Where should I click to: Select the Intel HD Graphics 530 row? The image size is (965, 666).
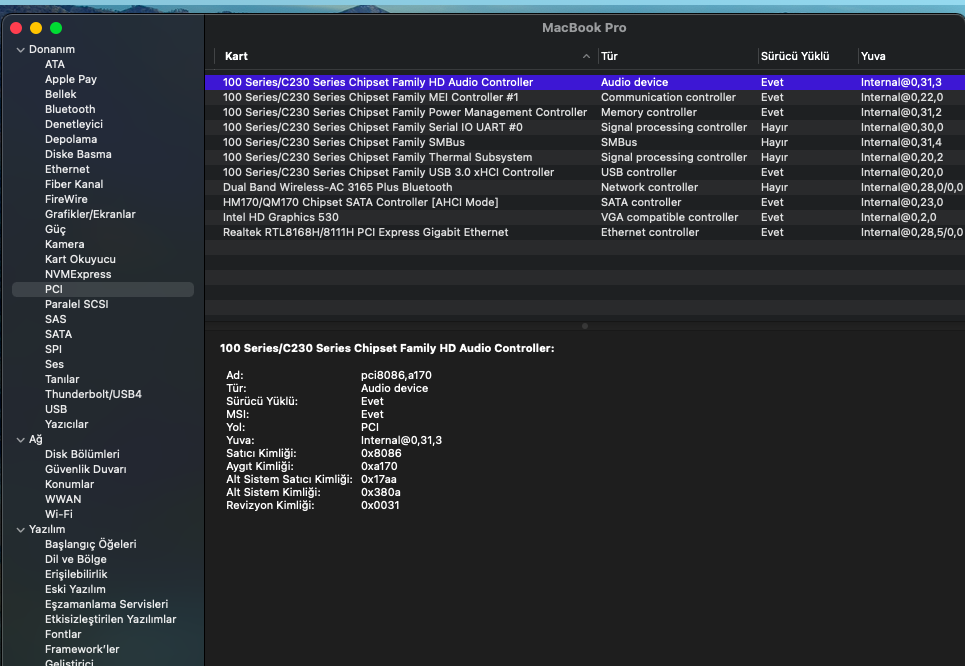click(x=281, y=217)
